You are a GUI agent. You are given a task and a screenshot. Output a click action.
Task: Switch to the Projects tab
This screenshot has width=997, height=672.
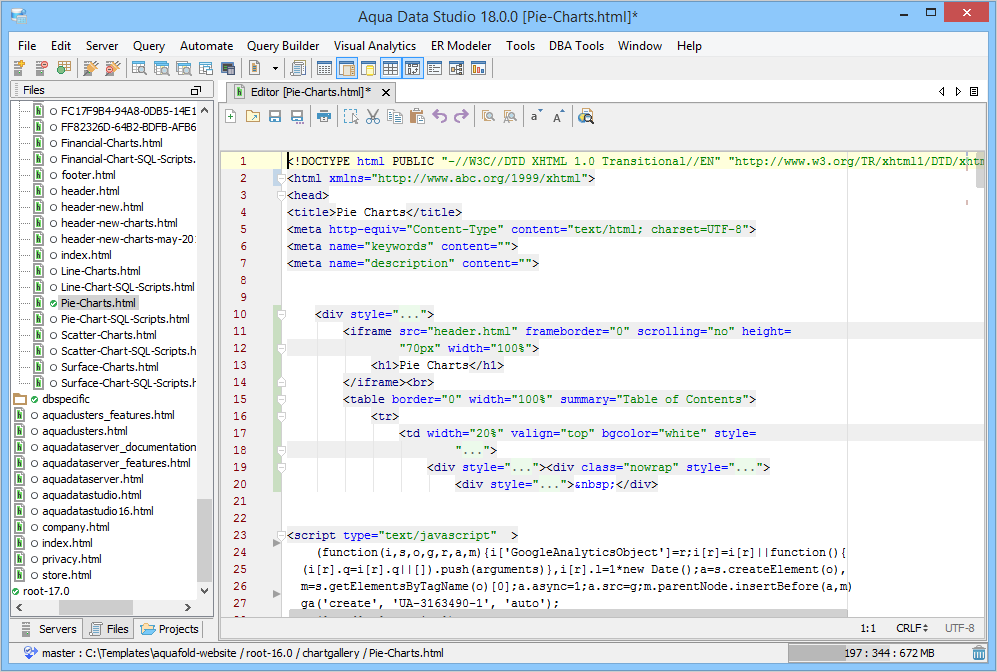pos(169,629)
